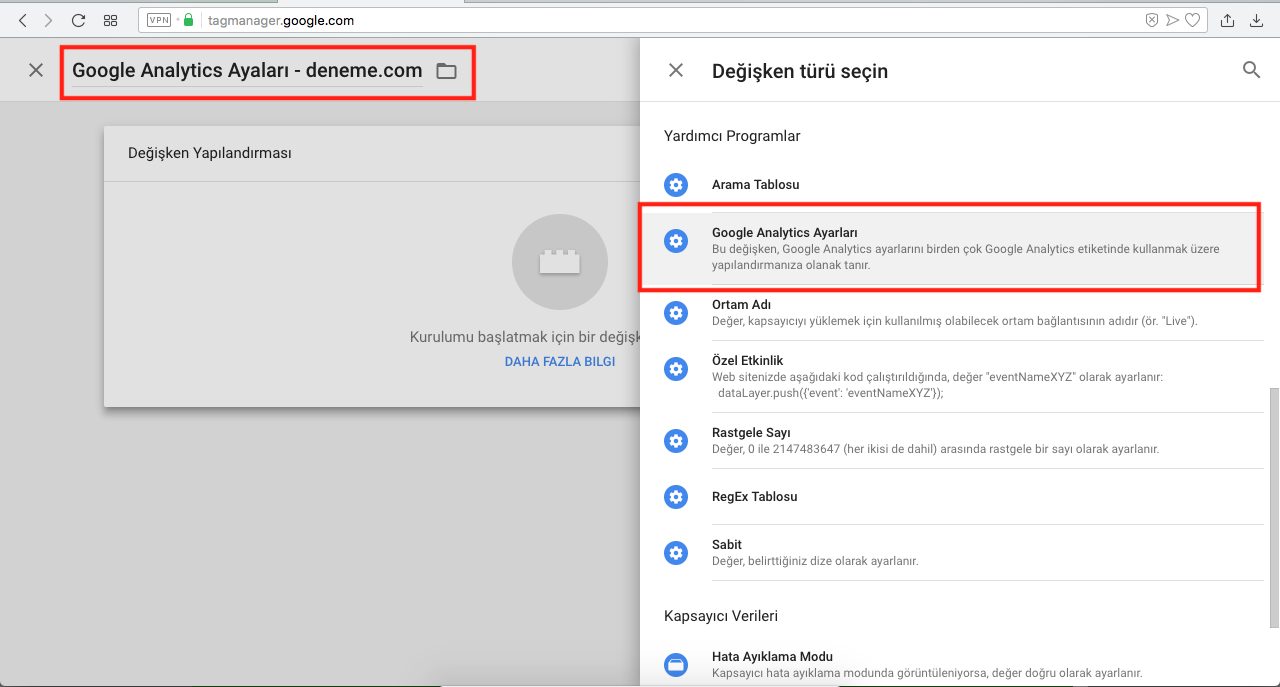Click gear icon next to Ortam Adı
1280x687 pixels.
point(676,313)
